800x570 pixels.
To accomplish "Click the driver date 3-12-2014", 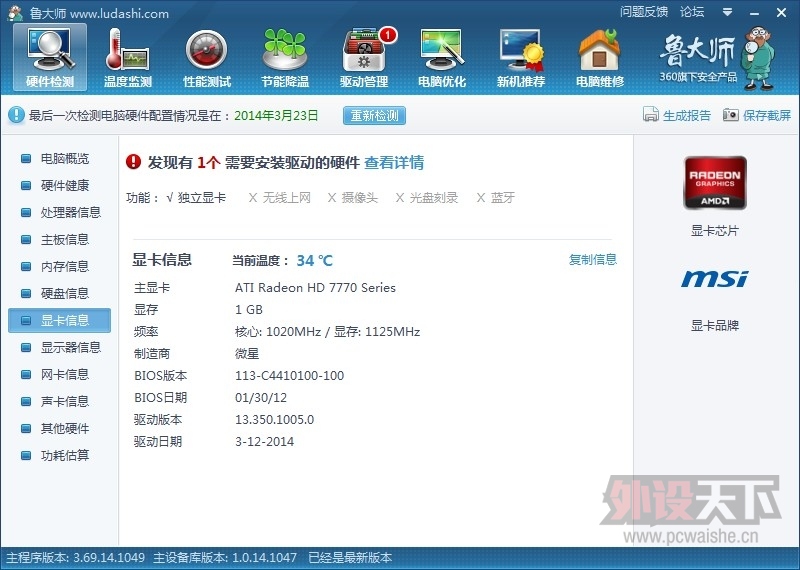I will pos(264,441).
